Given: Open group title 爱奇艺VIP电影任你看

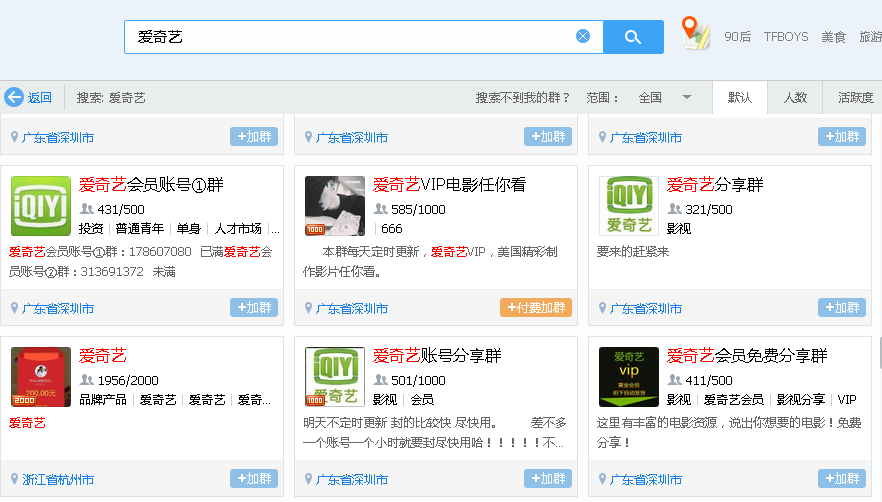Looking at the screenshot, I should (449, 185).
